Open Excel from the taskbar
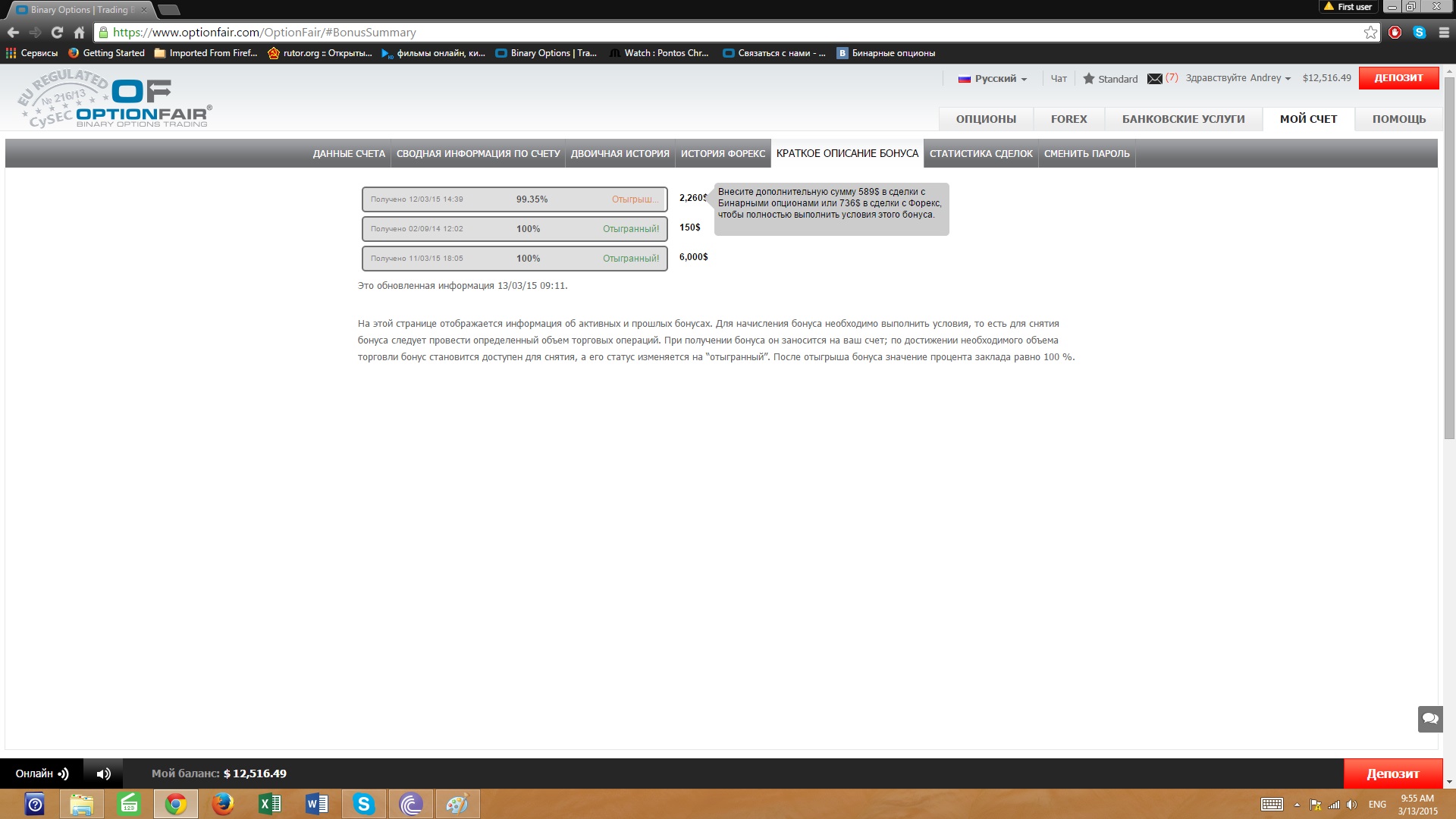The image size is (1456, 819). pyautogui.click(x=269, y=804)
